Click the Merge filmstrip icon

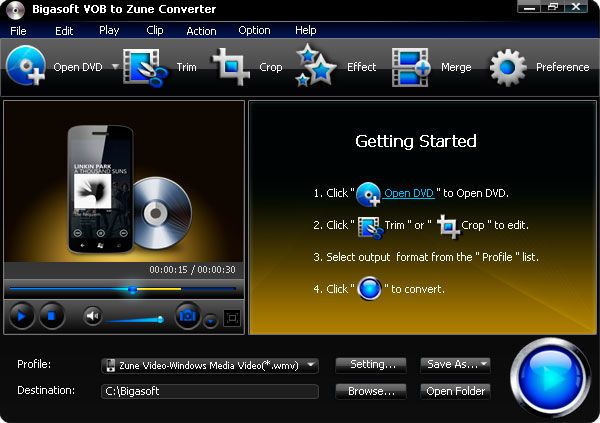[411, 67]
